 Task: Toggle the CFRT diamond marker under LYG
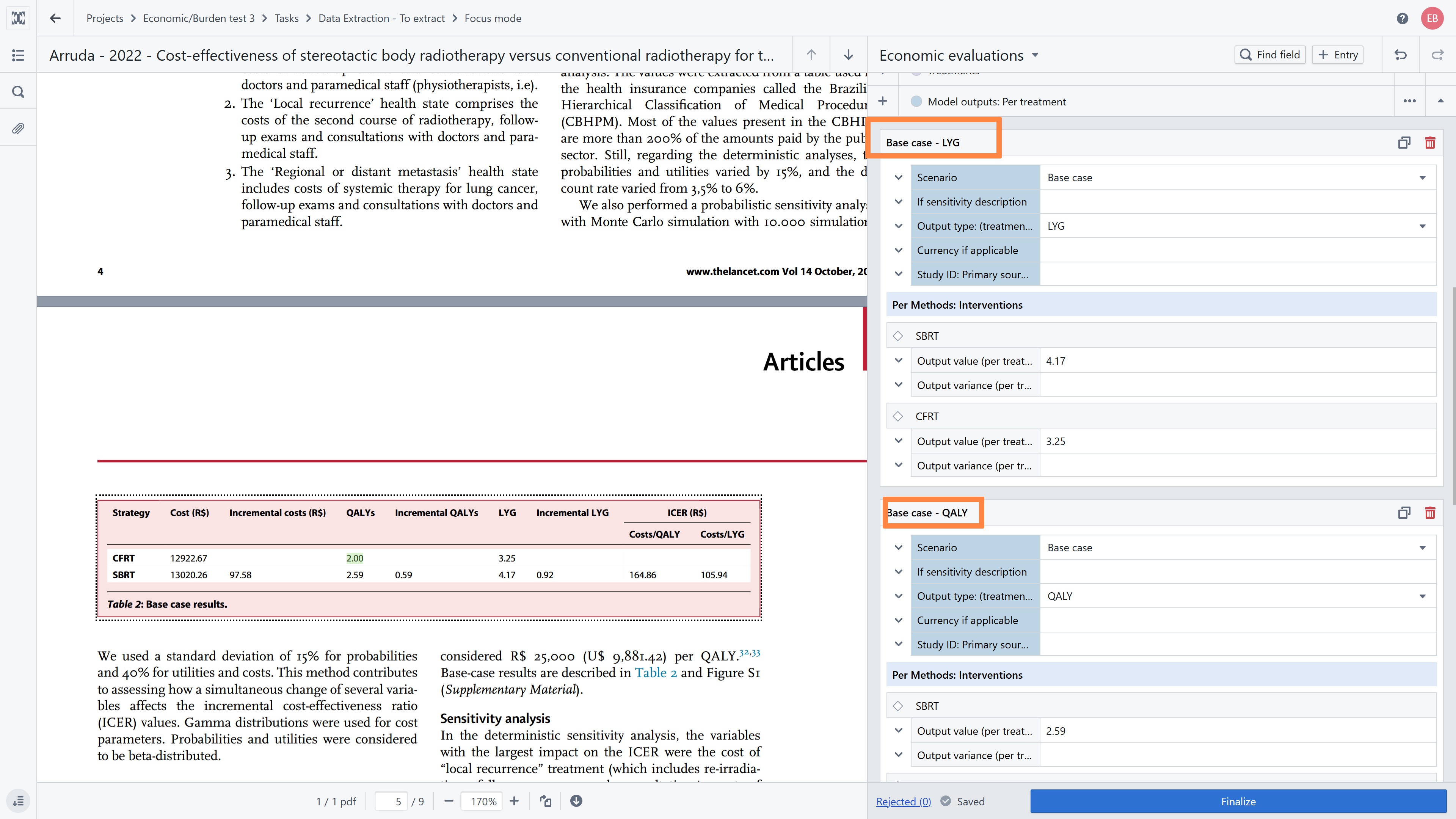point(897,416)
